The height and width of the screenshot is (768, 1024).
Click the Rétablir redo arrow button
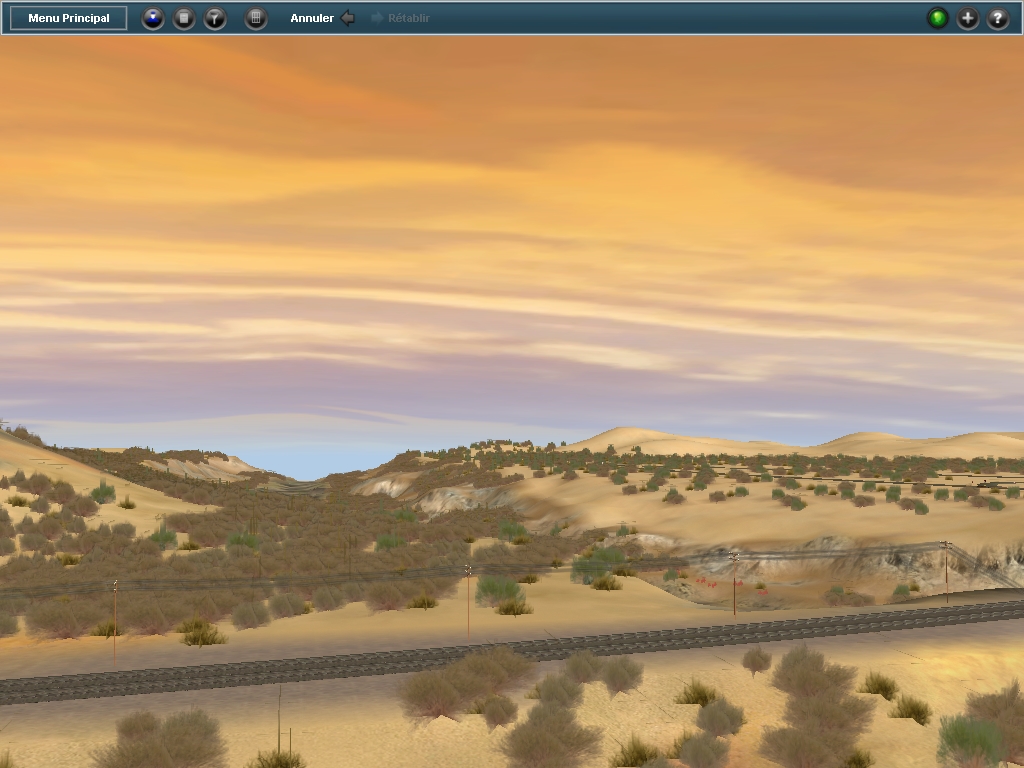pyautogui.click(x=400, y=18)
